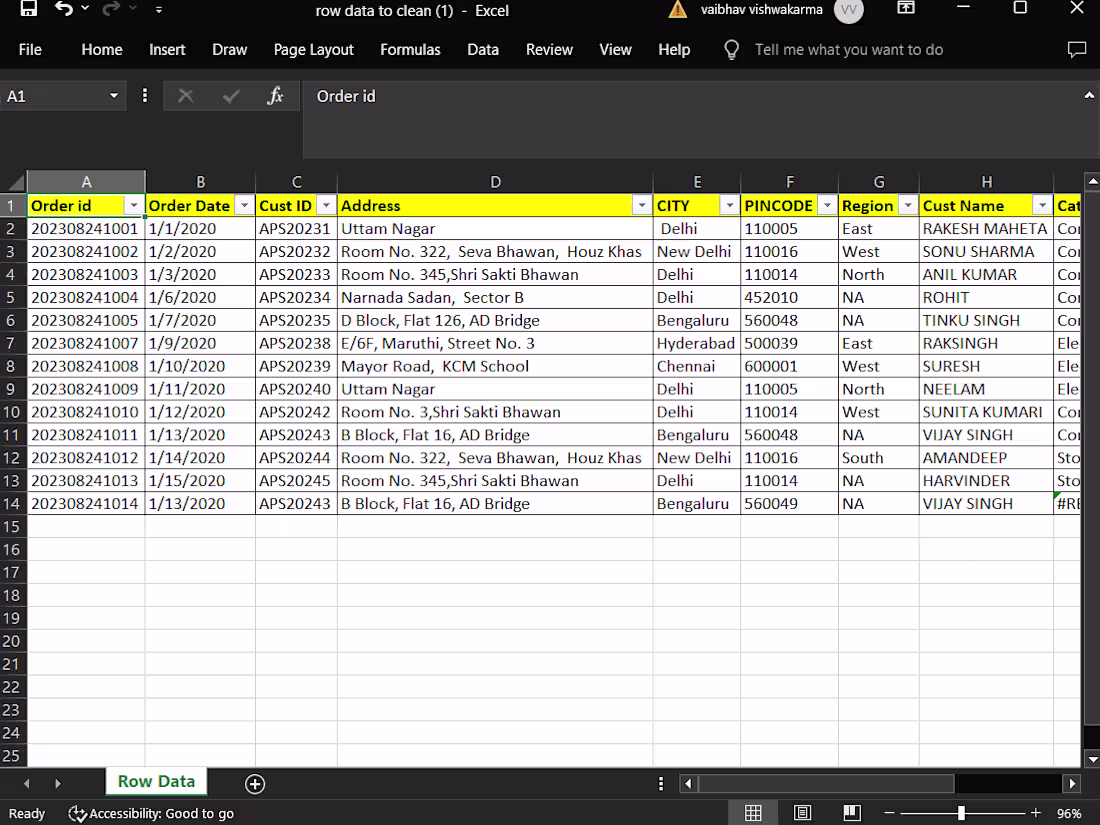
Task: Add a new worksheet with the plus icon
Action: 255,784
